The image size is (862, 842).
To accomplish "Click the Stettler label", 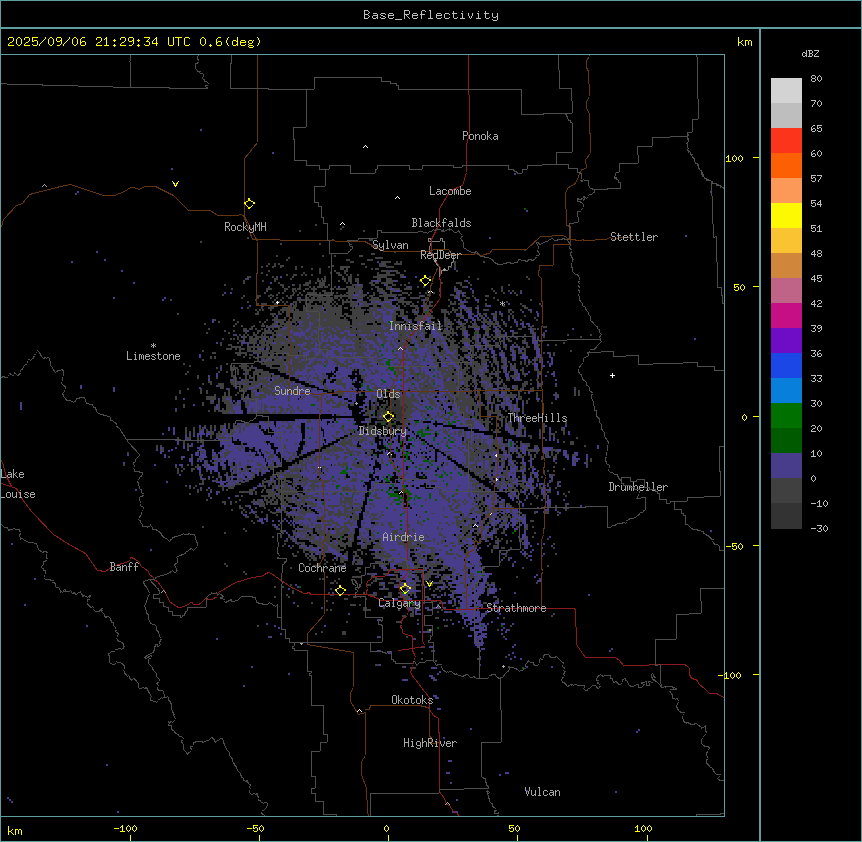I will pyautogui.click(x=634, y=237).
